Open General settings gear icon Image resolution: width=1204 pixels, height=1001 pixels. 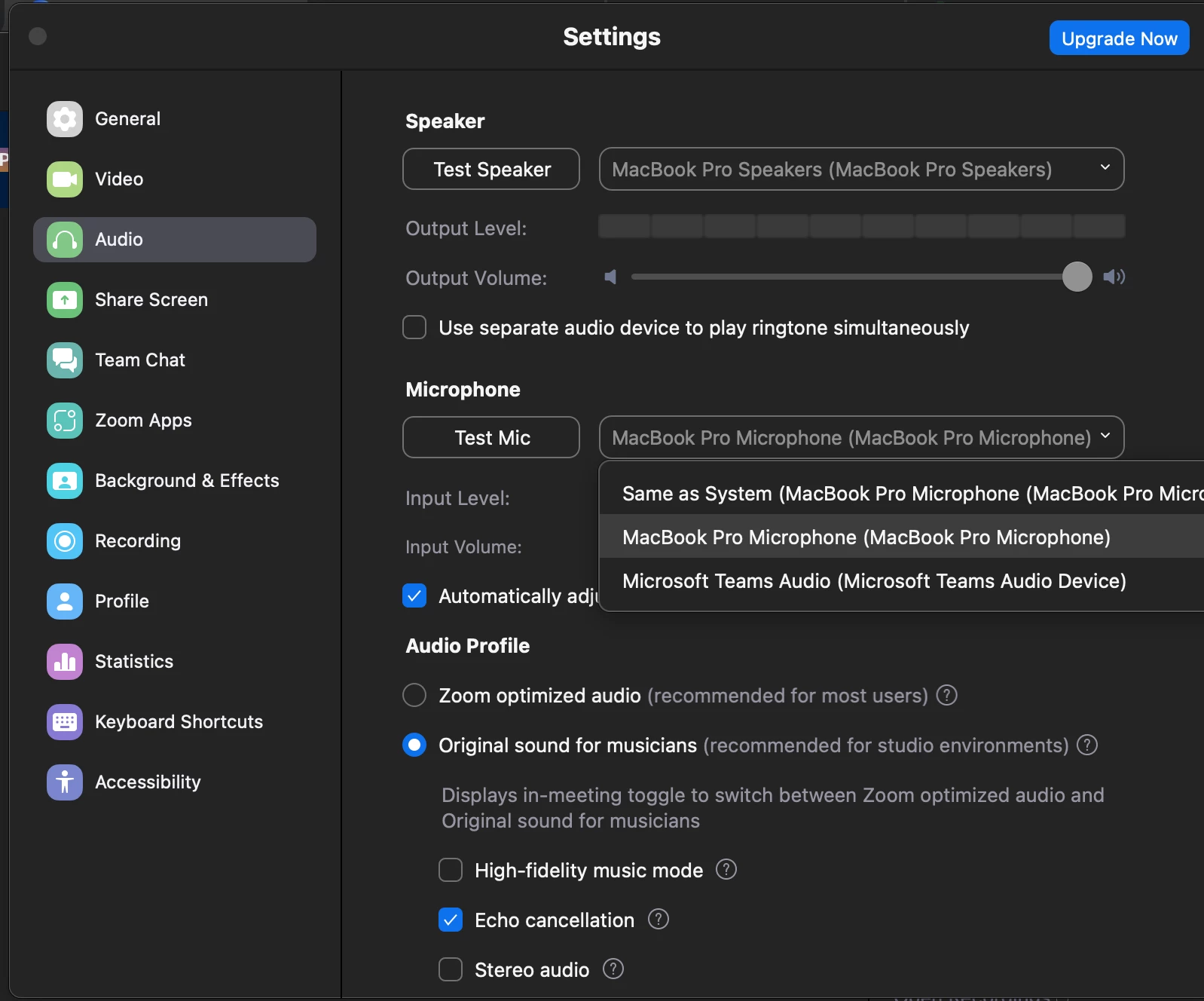[65, 119]
